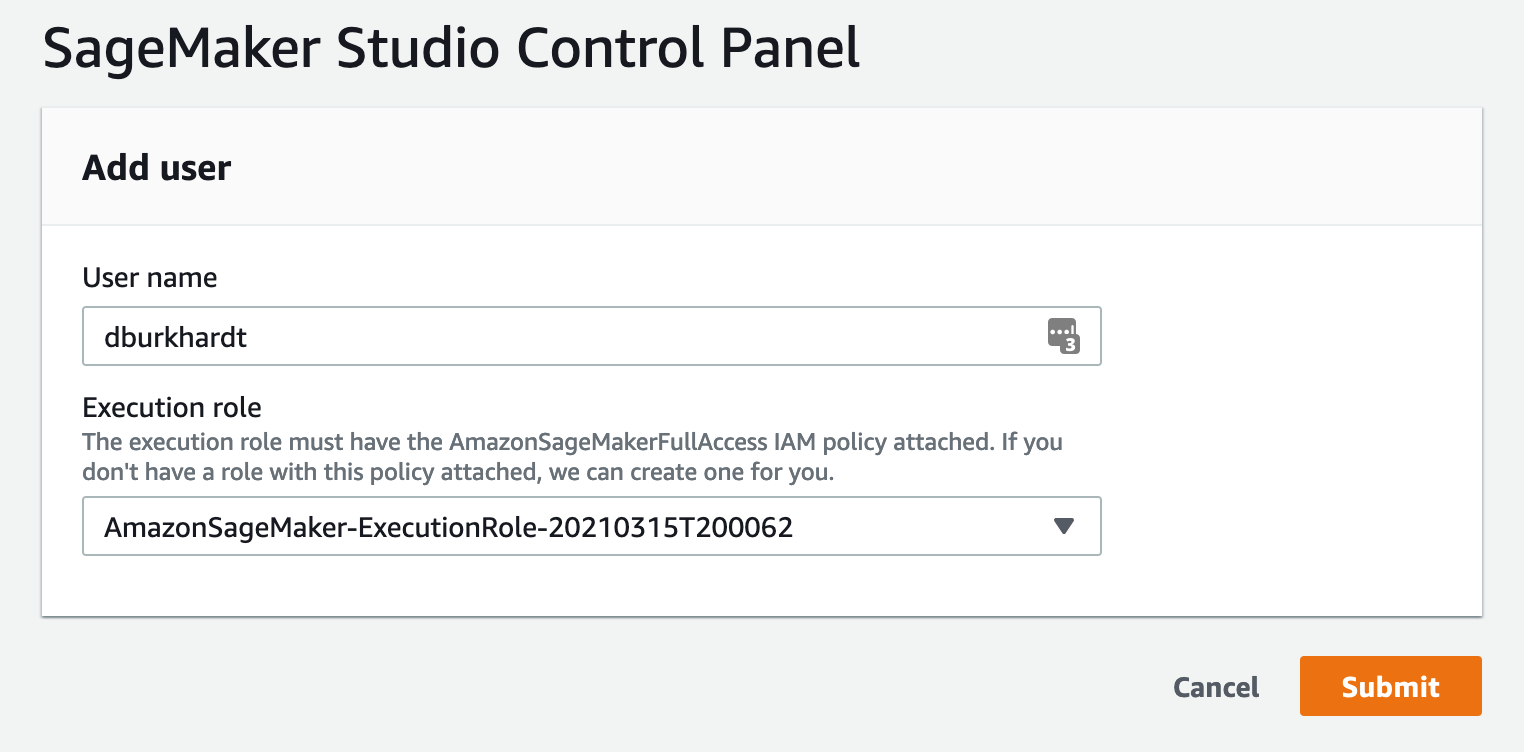Click the "Execution role" field label
This screenshot has height=752, width=1524.
(x=172, y=407)
